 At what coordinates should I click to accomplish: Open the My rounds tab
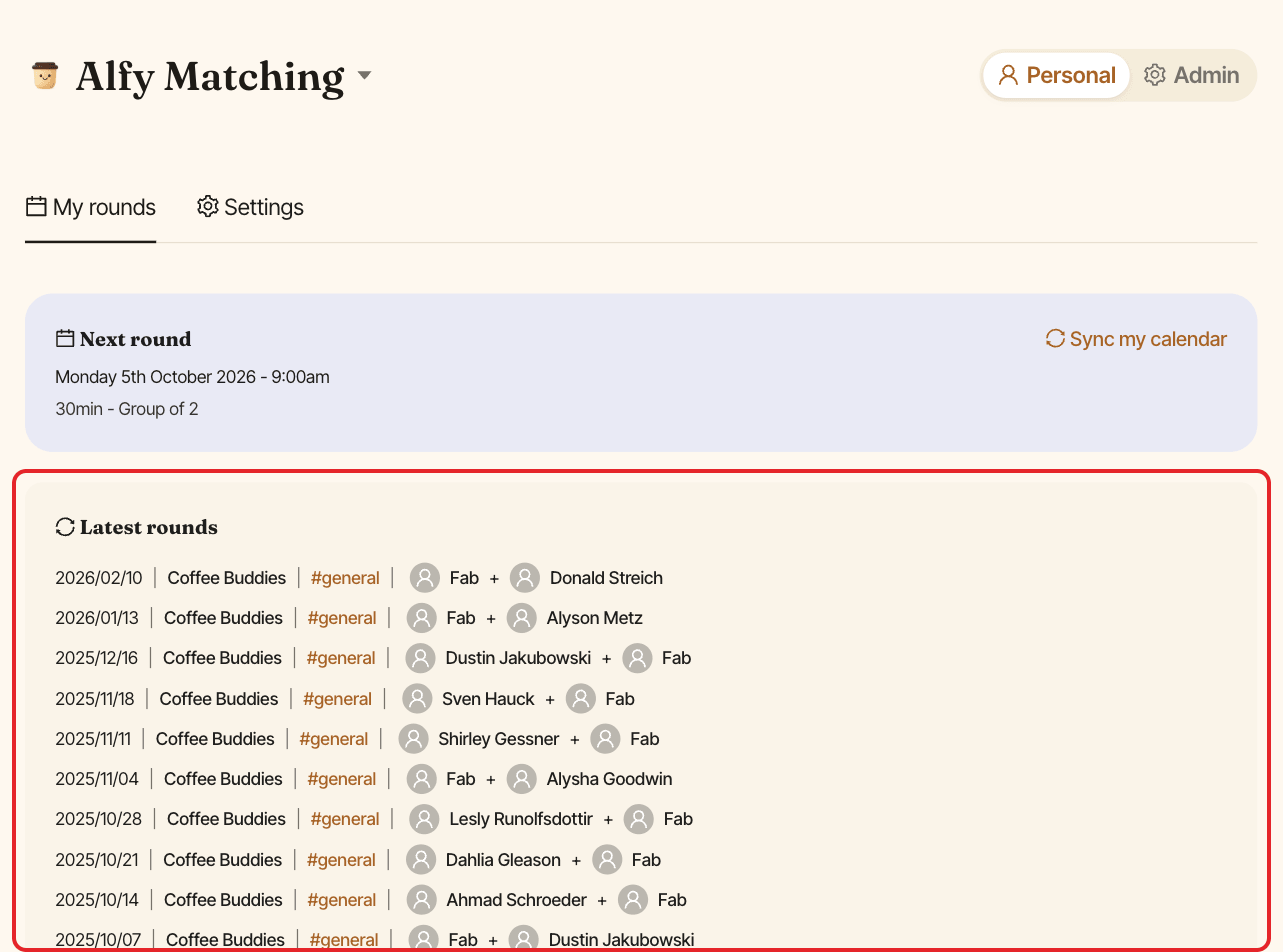(91, 207)
